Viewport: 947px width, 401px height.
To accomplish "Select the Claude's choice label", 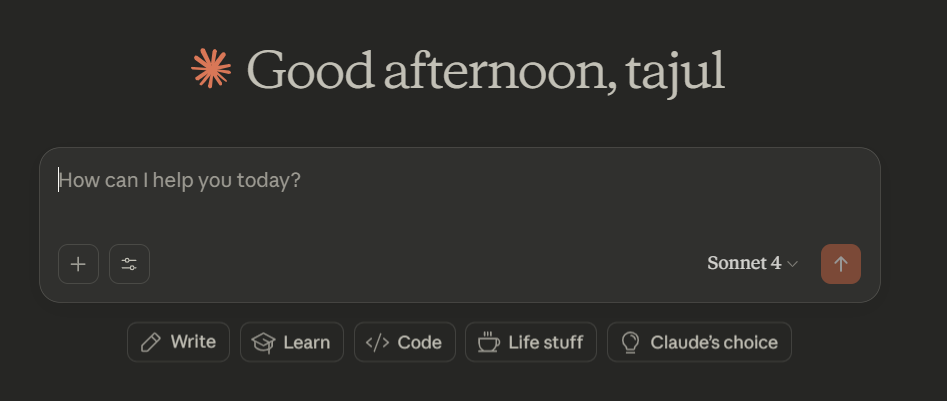I will tap(713, 342).
